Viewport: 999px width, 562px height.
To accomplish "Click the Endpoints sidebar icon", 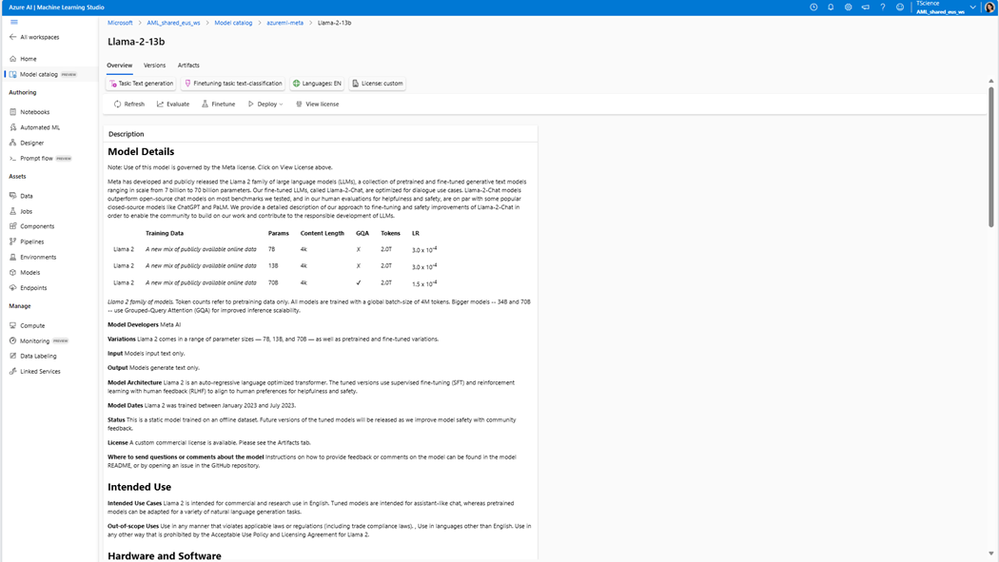I will [13, 287].
